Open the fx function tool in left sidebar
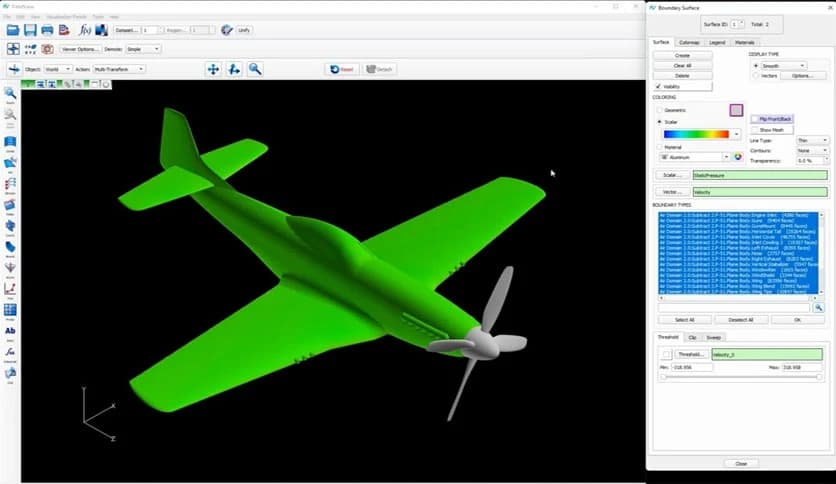 click(x=10, y=352)
